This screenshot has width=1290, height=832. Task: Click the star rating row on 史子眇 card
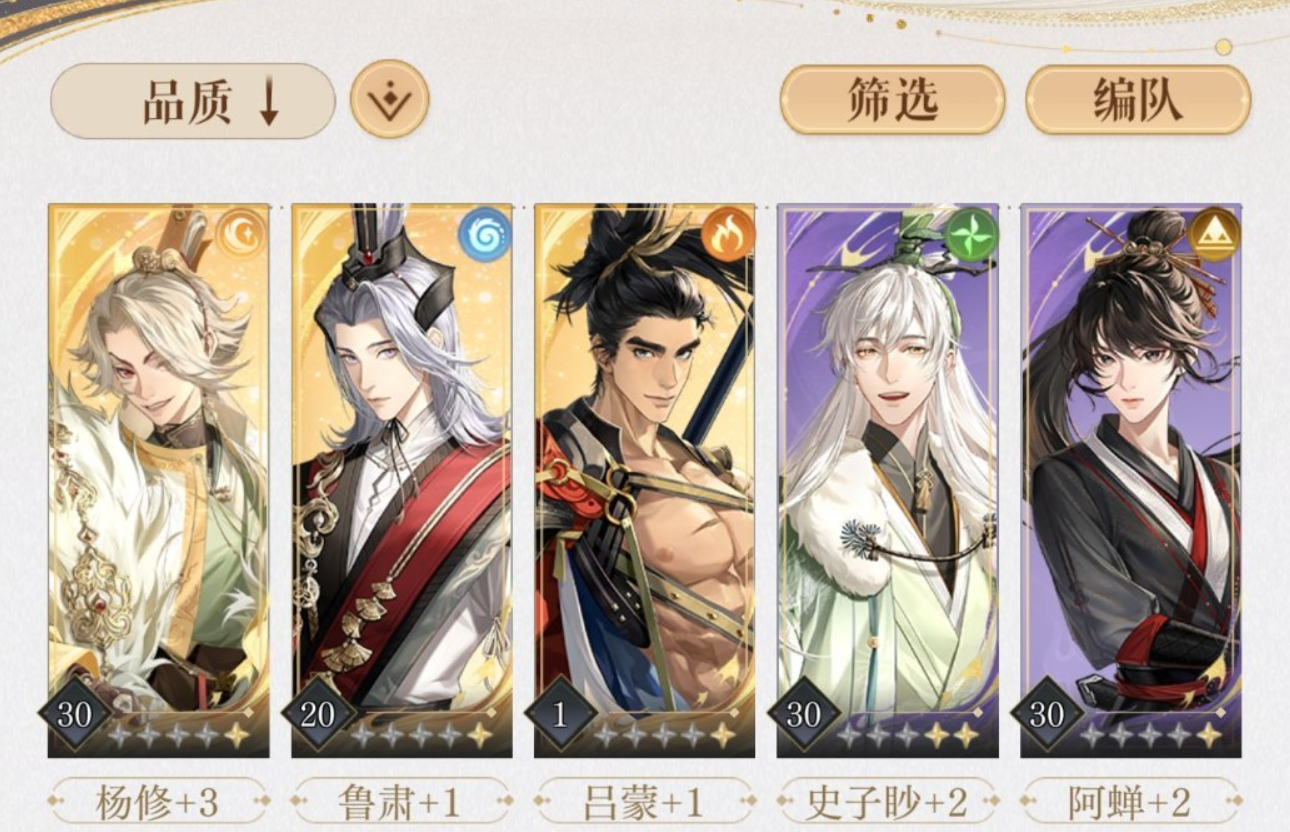click(x=907, y=736)
